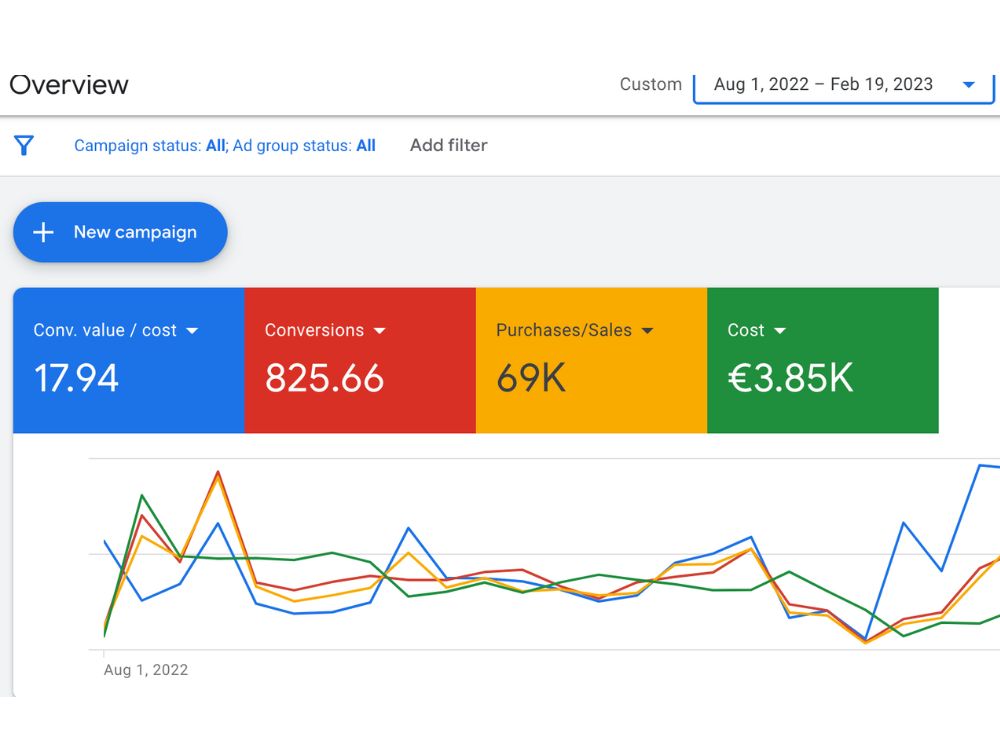The height and width of the screenshot is (750, 1000).
Task: Click the New campaign button
Action: pos(120,232)
